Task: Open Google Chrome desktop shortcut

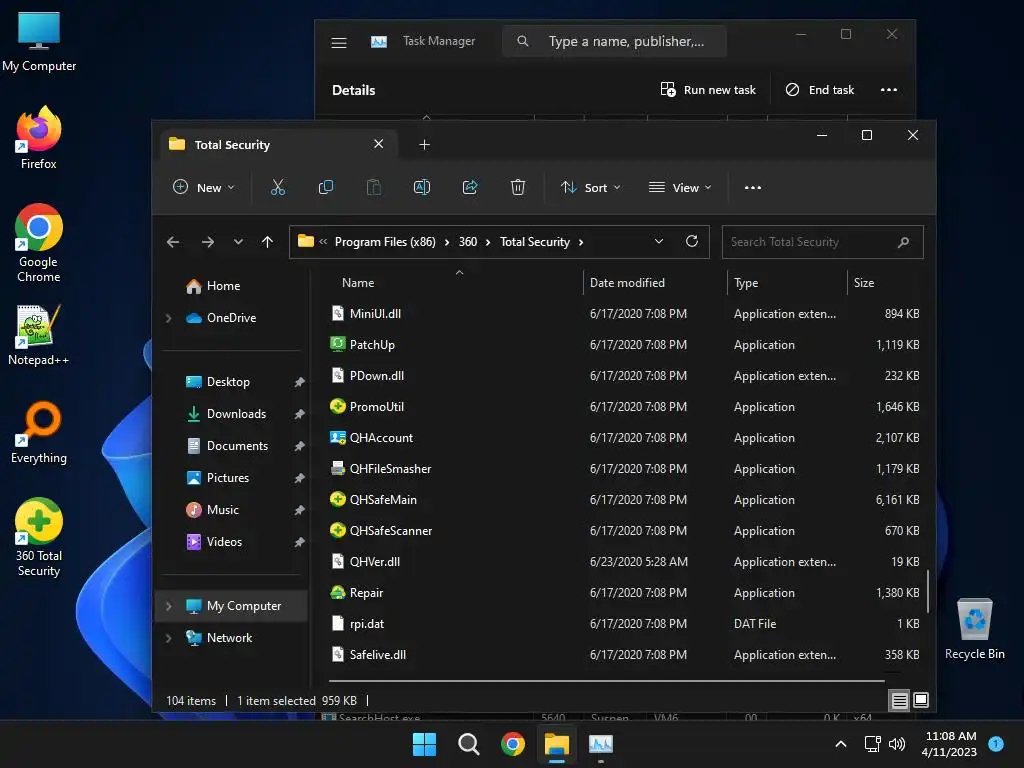Action: pos(39,243)
